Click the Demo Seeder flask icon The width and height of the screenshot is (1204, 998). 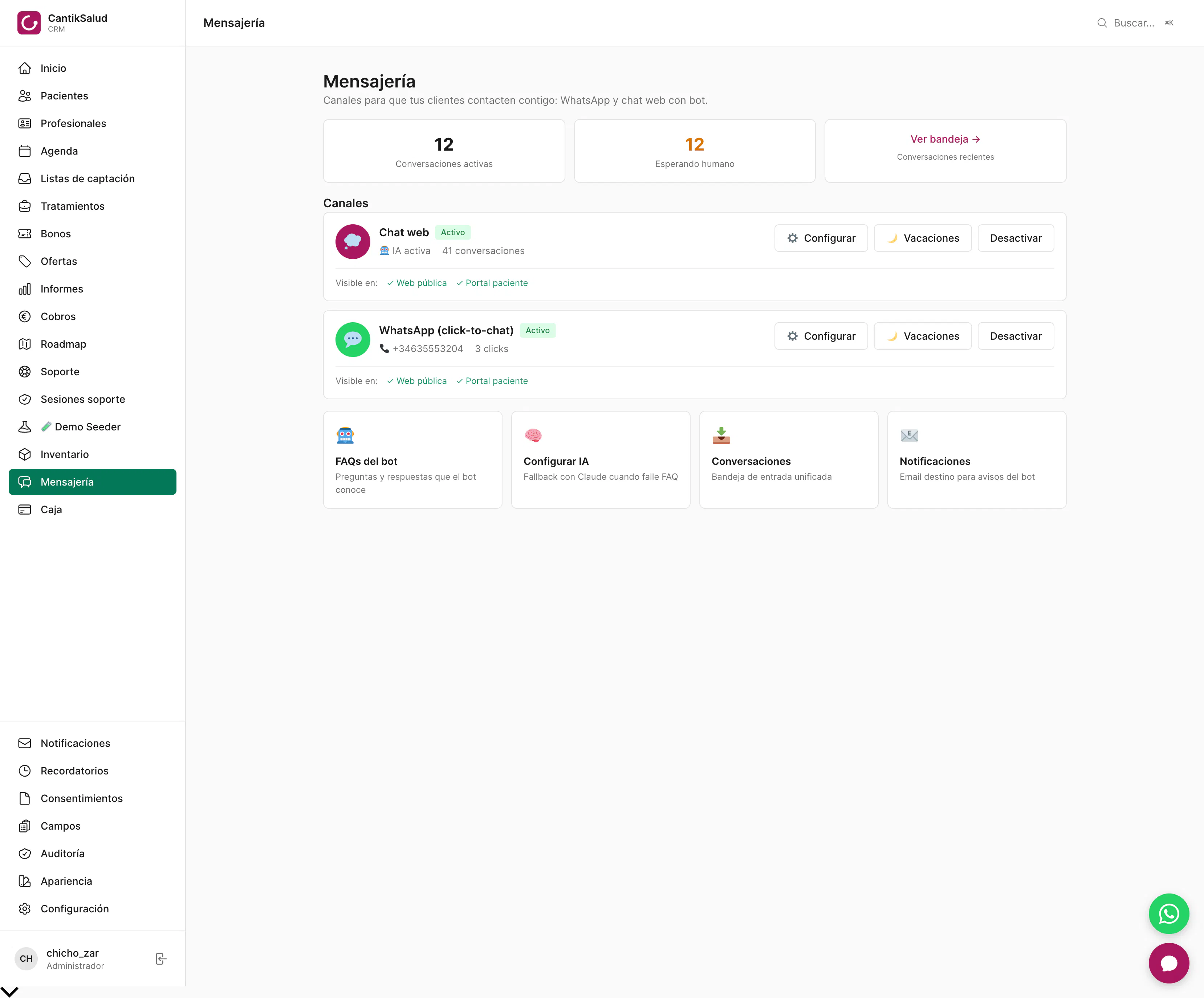coord(25,427)
